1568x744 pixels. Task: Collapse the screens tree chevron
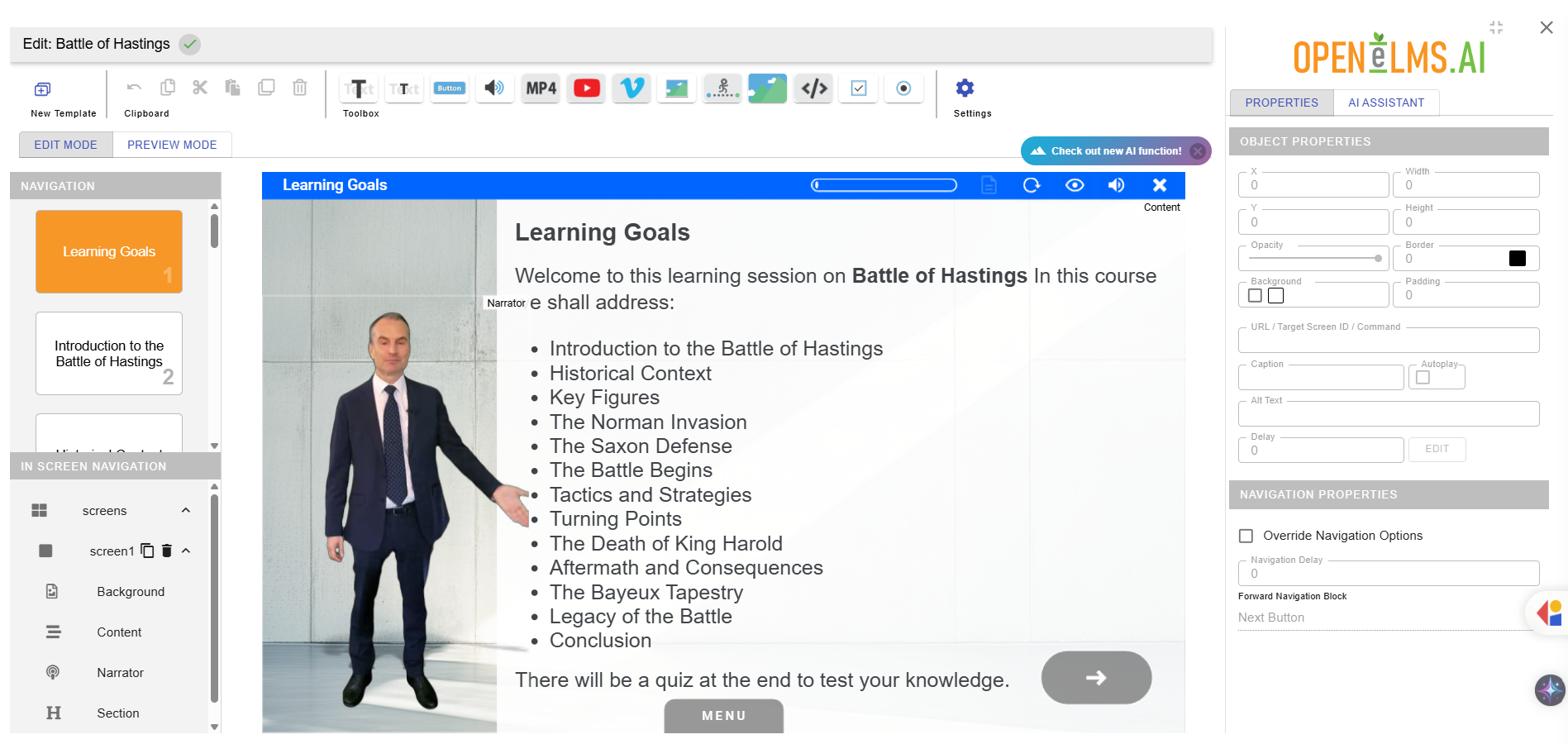coord(186,510)
